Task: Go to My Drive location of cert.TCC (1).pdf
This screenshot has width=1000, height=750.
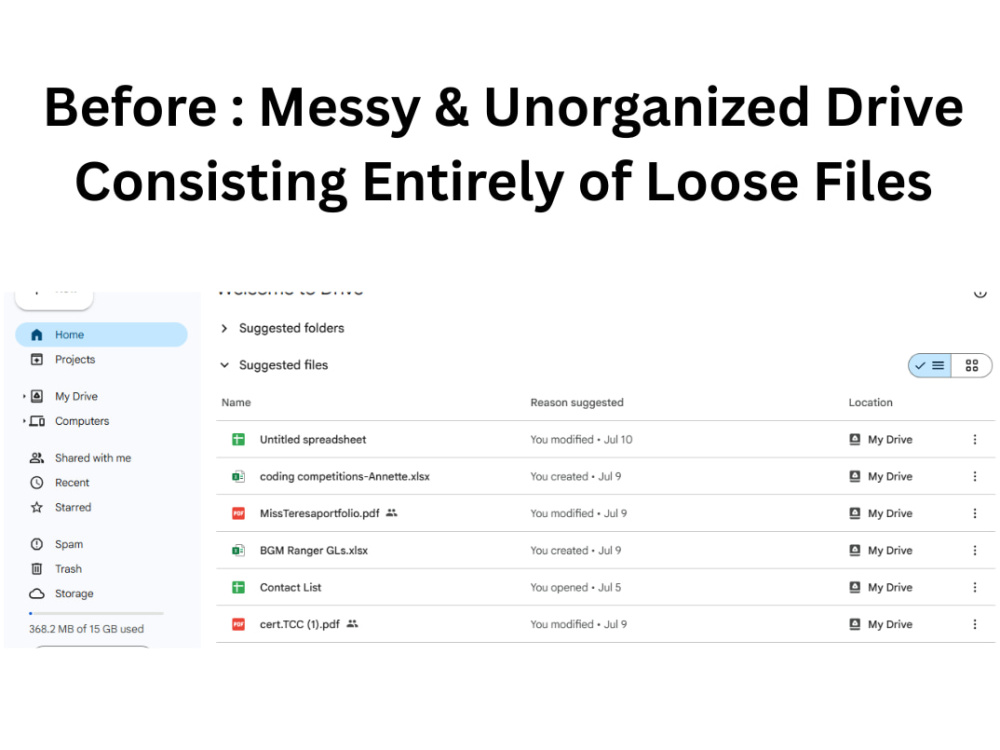Action: point(881,625)
